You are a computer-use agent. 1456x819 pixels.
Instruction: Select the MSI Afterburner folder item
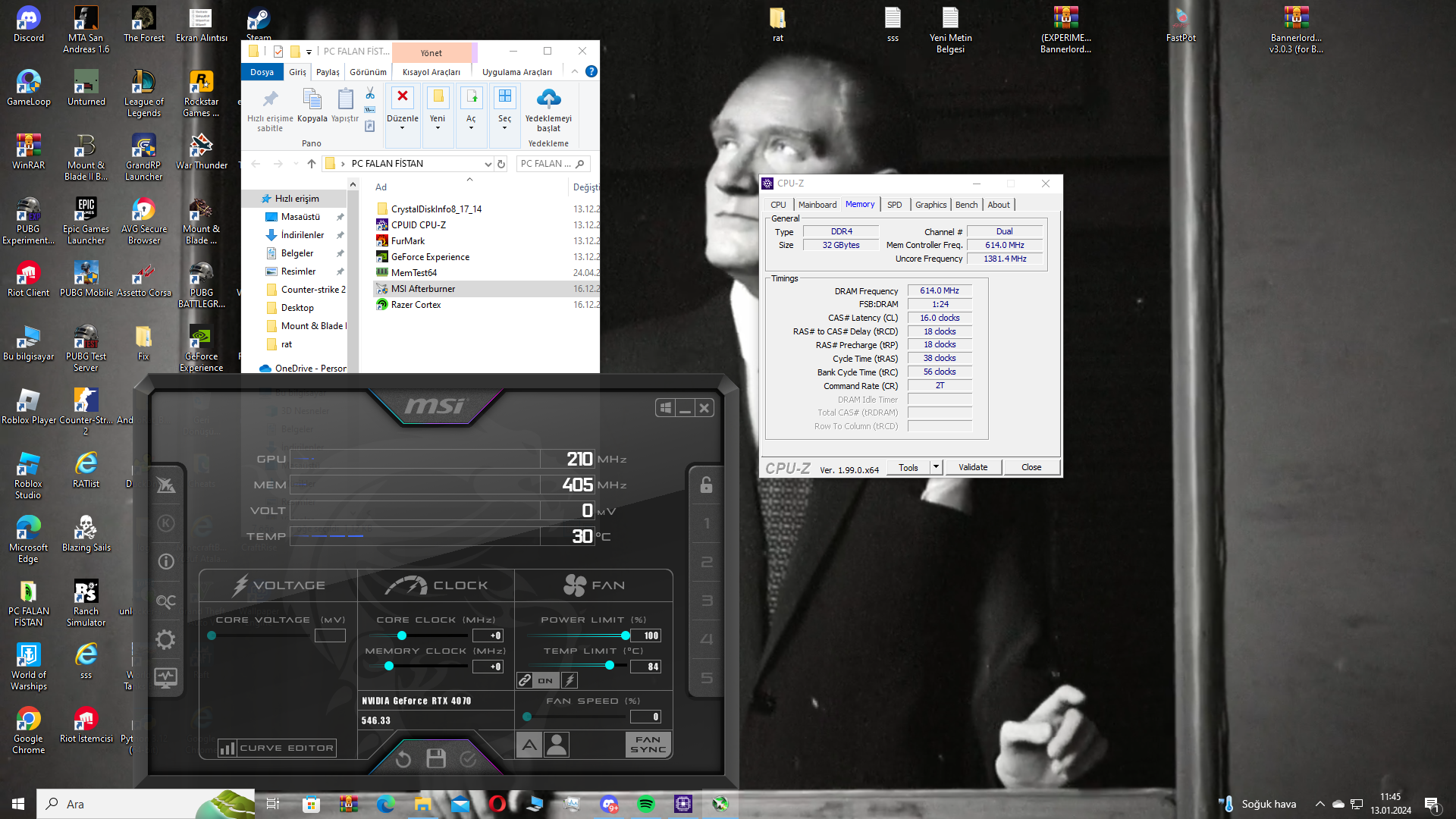point(423,289)
